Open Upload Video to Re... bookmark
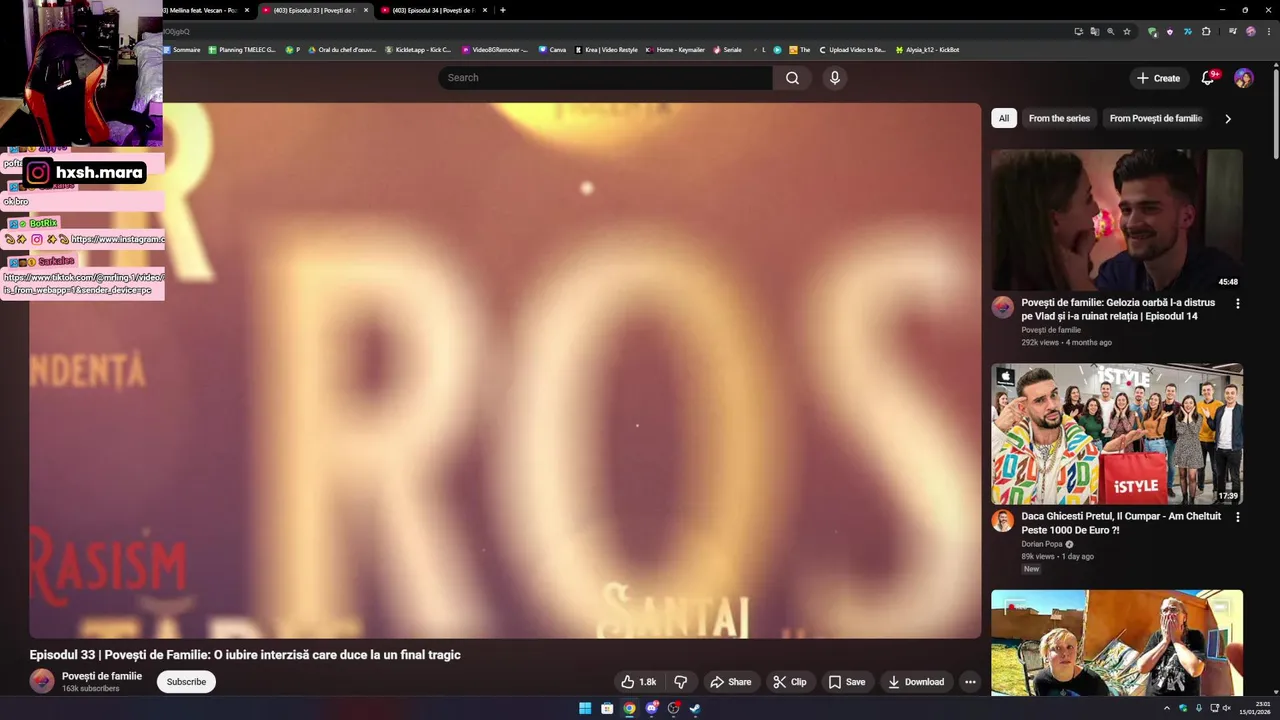The height and width of the screenshot is (720, 1280). click(852, 49)
